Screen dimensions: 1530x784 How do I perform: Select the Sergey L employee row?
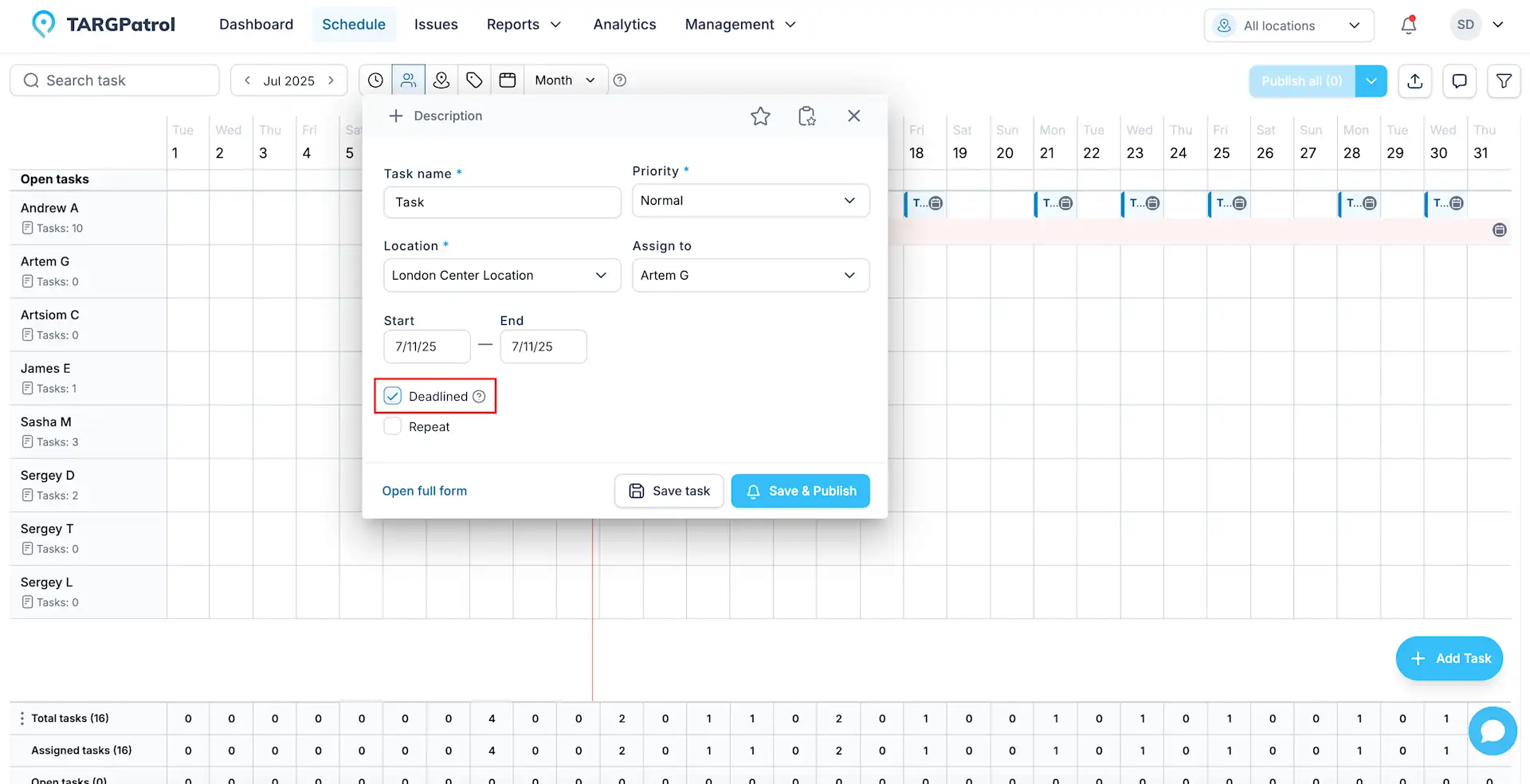coord(88,592)
